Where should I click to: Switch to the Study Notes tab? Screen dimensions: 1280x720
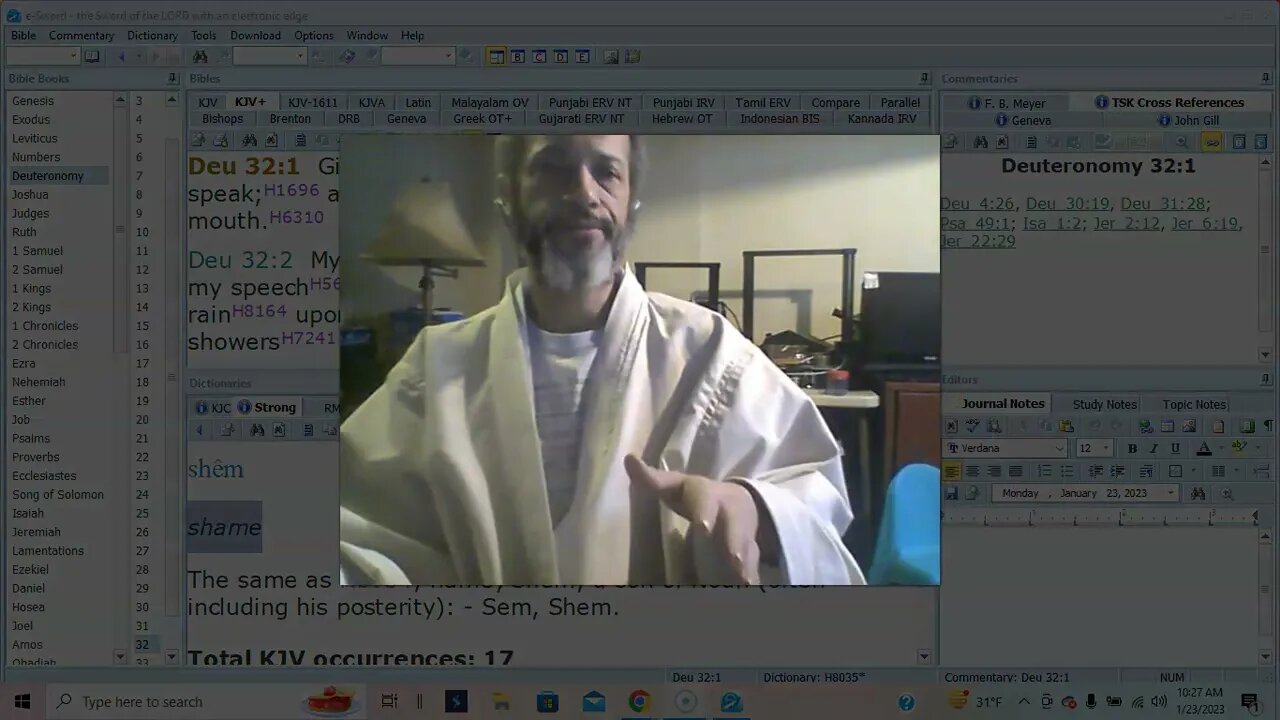coord(1104,404)
